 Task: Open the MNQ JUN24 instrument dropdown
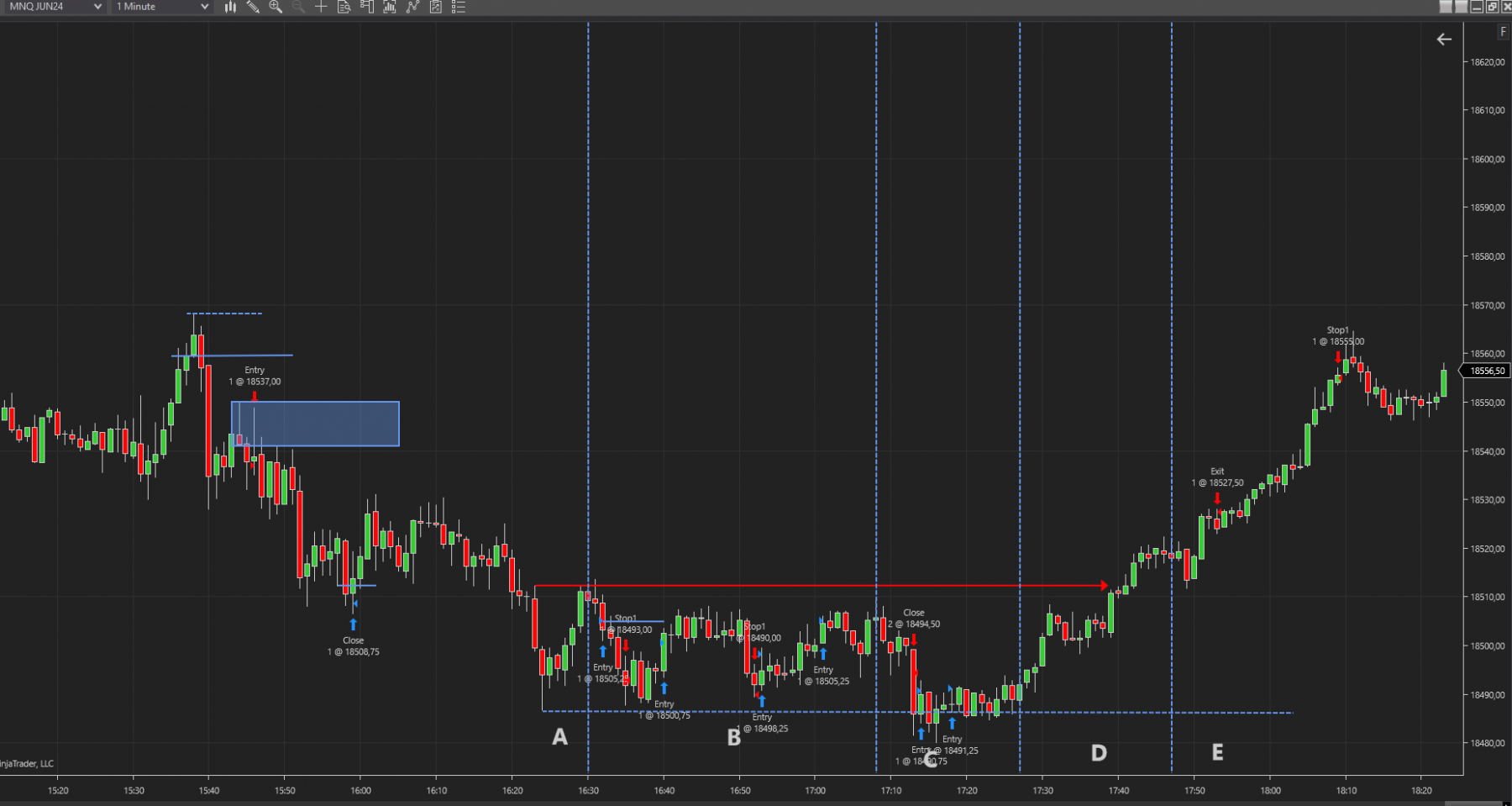pos(55,7)
